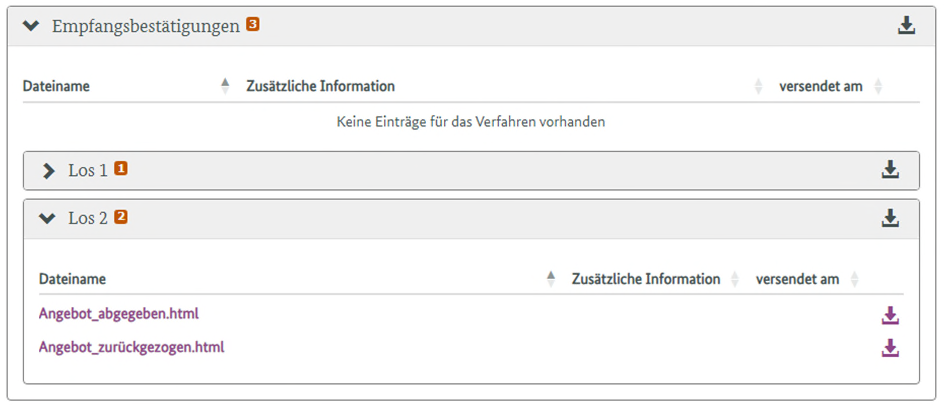Open the Angebot_abgegeben.html link
944x416 pixels.
[x=119, y=314]
